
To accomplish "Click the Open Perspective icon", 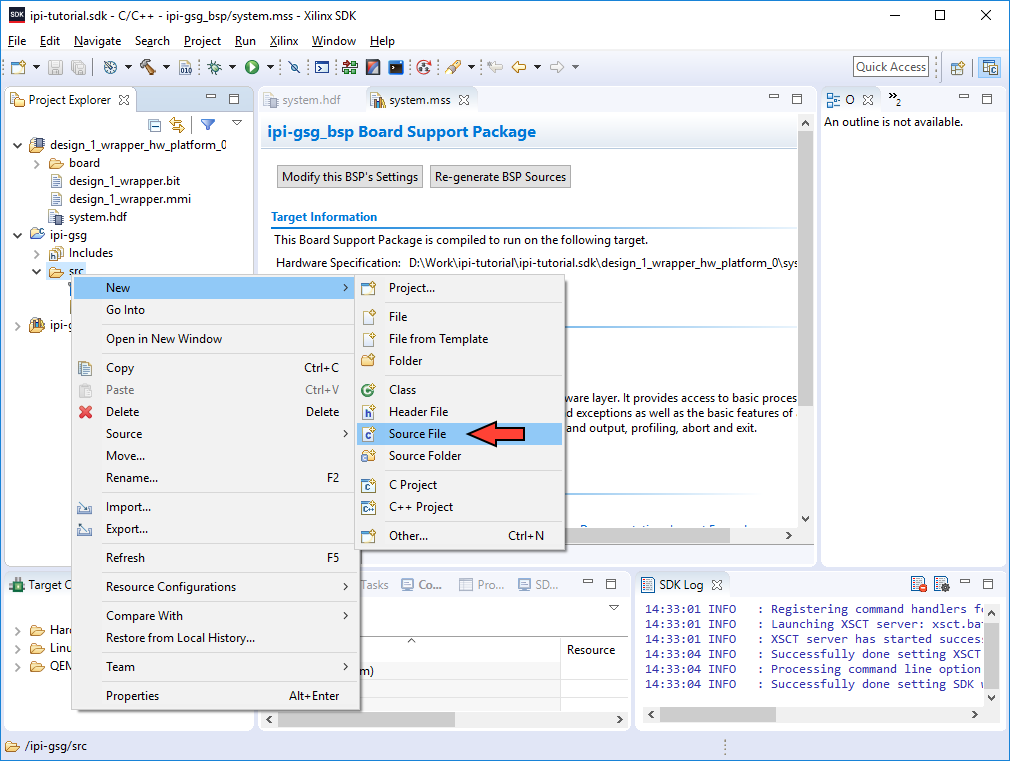I will [958, 67].
